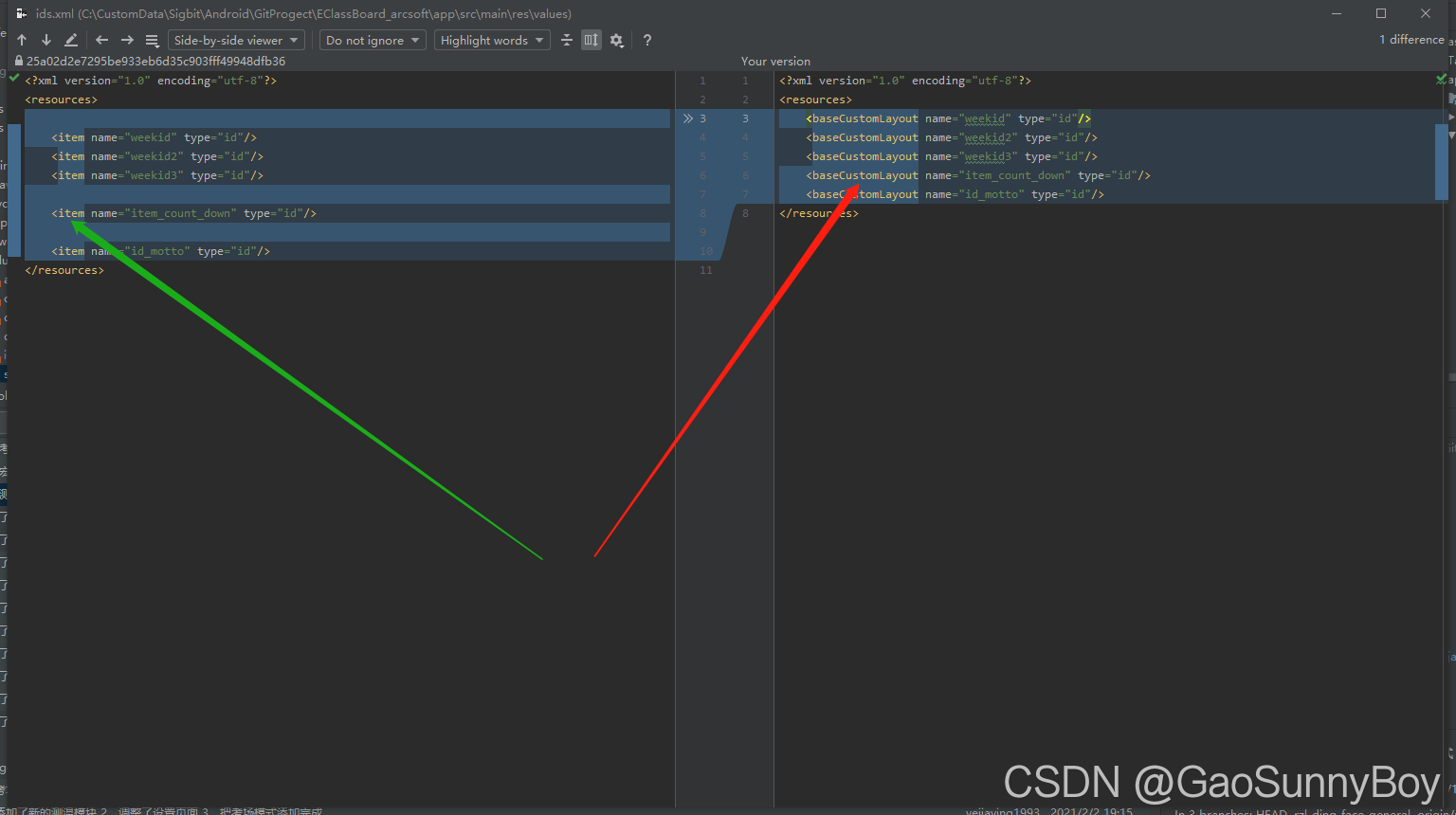Close the ids.xml diff window

(1426, 13)
